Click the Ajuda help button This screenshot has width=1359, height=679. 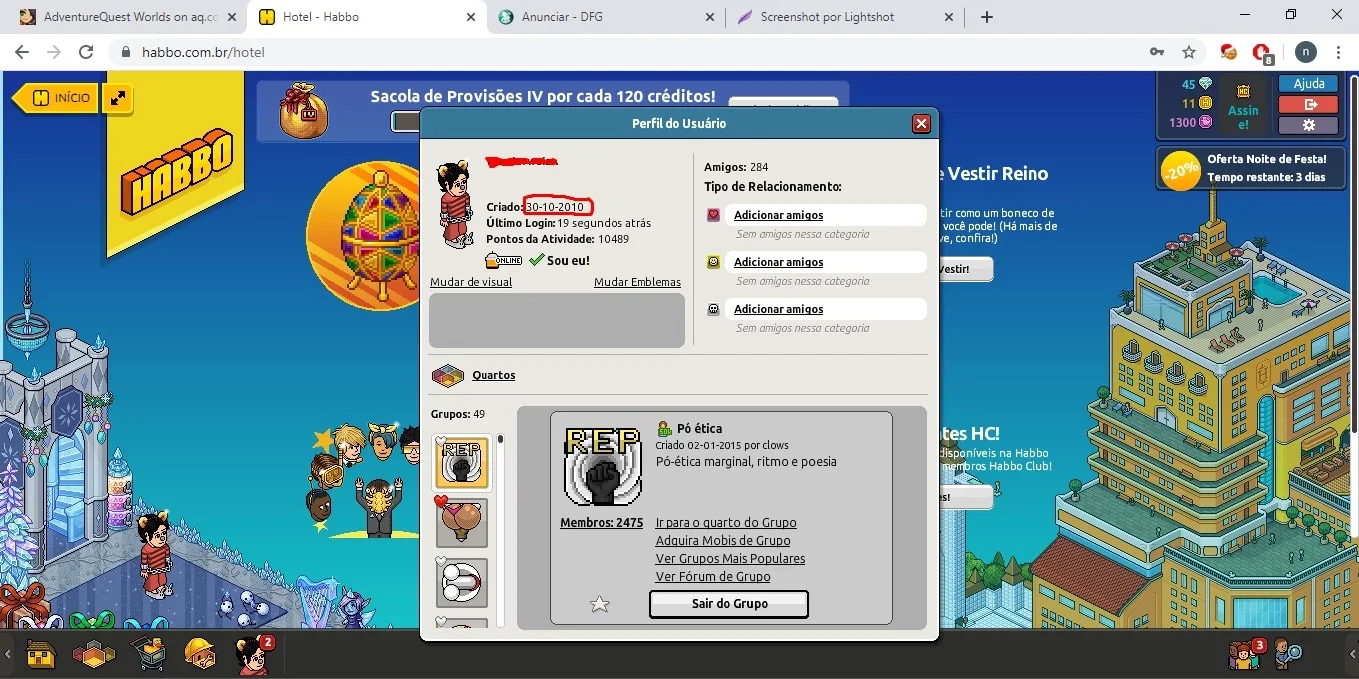1308,84
